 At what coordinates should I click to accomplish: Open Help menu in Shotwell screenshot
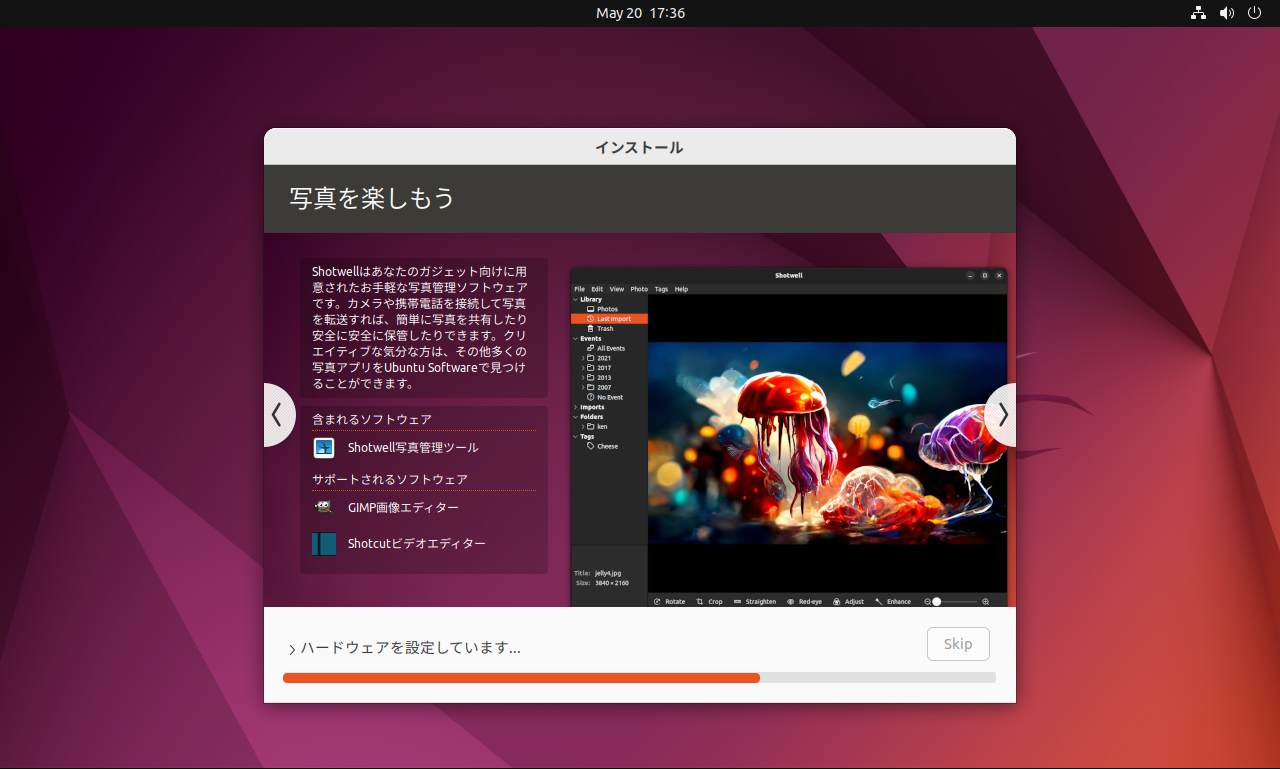681,289
